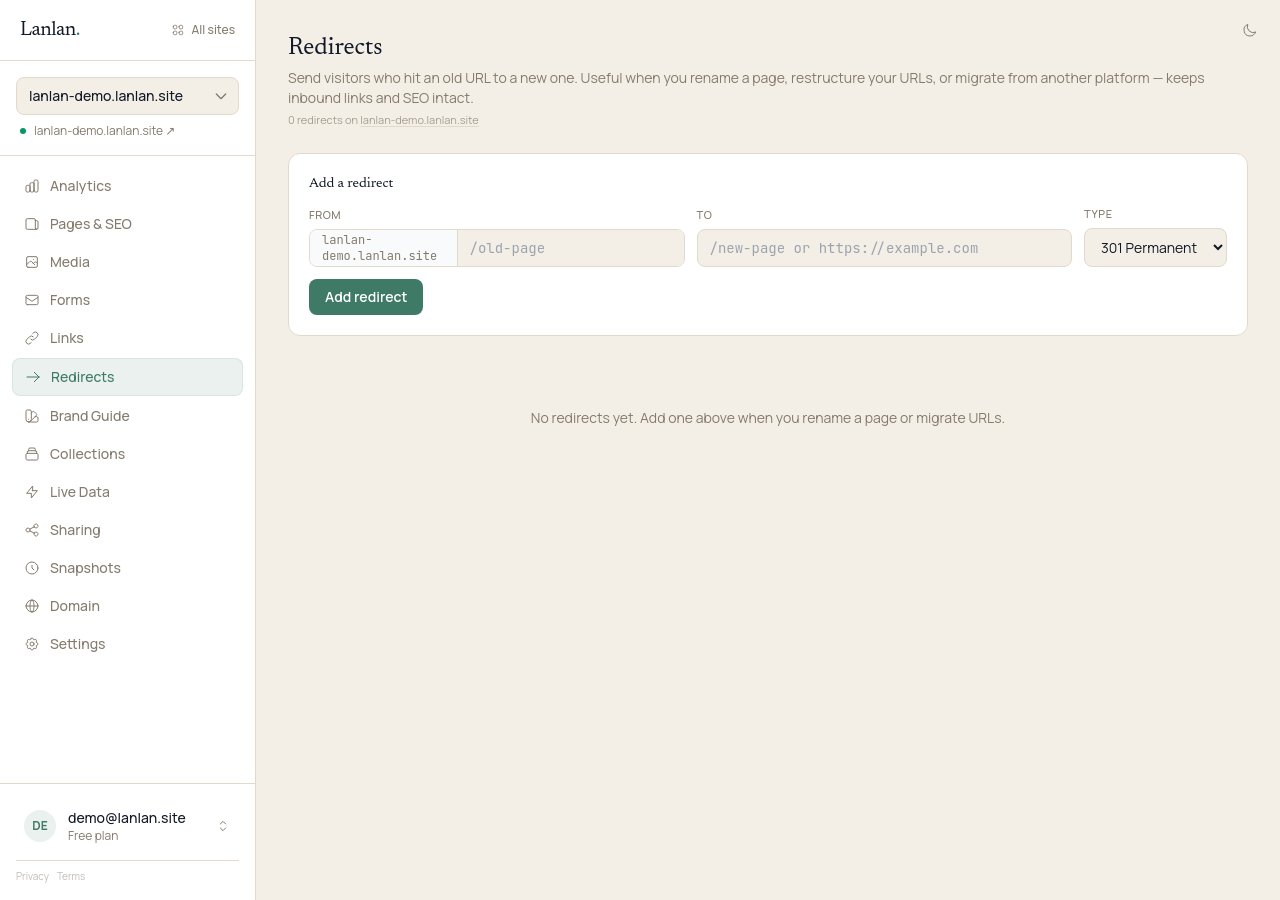Open Privacy link
This screenshot has width=1280, height=900.
click(32, 876)
